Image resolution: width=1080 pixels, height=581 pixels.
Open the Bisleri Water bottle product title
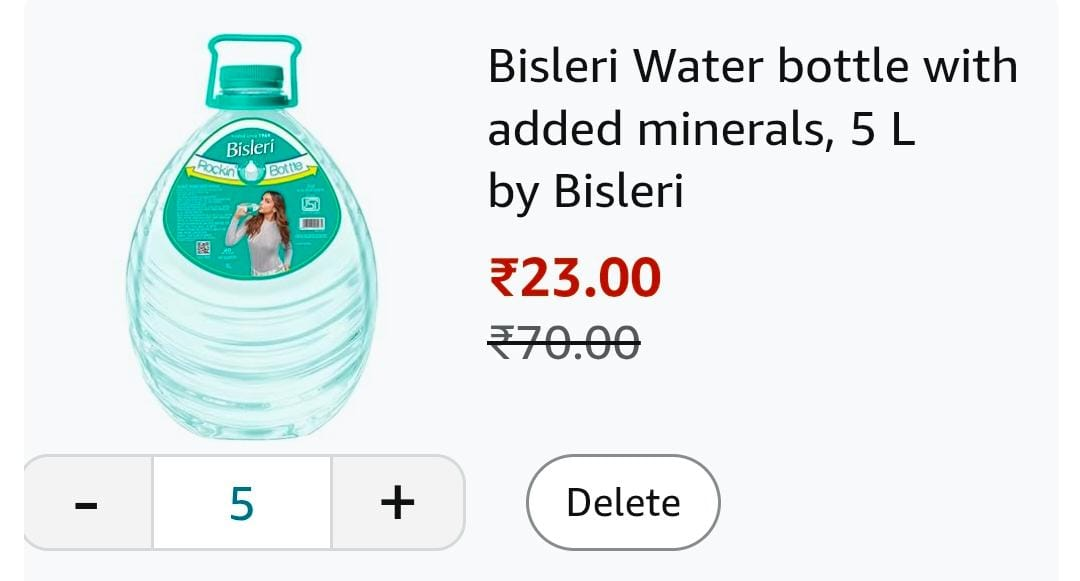tap(752, 68)
